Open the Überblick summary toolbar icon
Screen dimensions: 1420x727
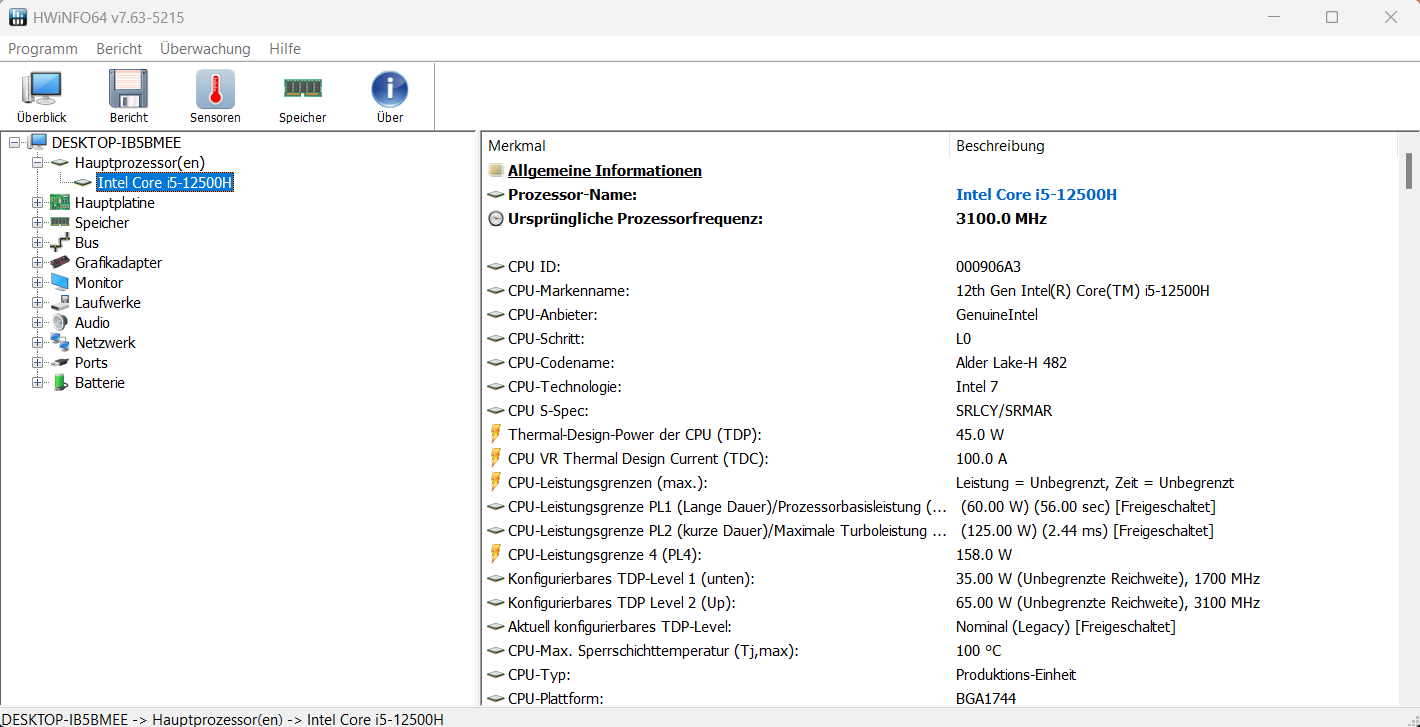(x=41, y=90)
